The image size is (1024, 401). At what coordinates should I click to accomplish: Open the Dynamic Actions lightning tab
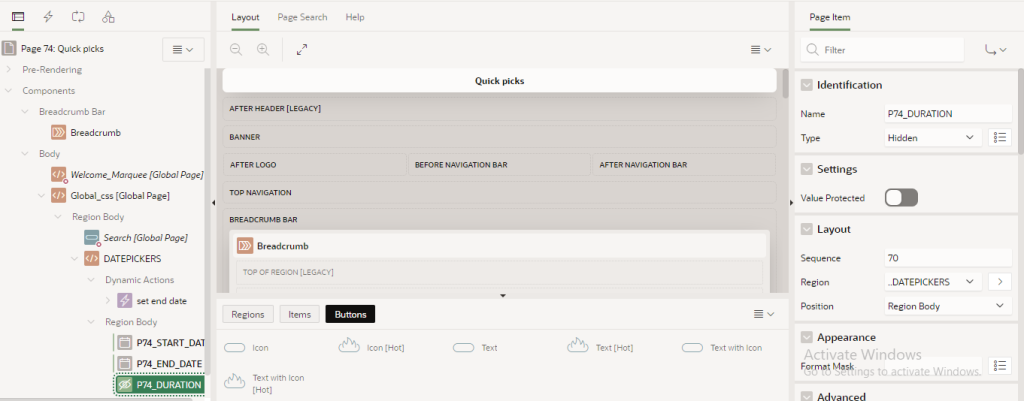coord(48,17)
